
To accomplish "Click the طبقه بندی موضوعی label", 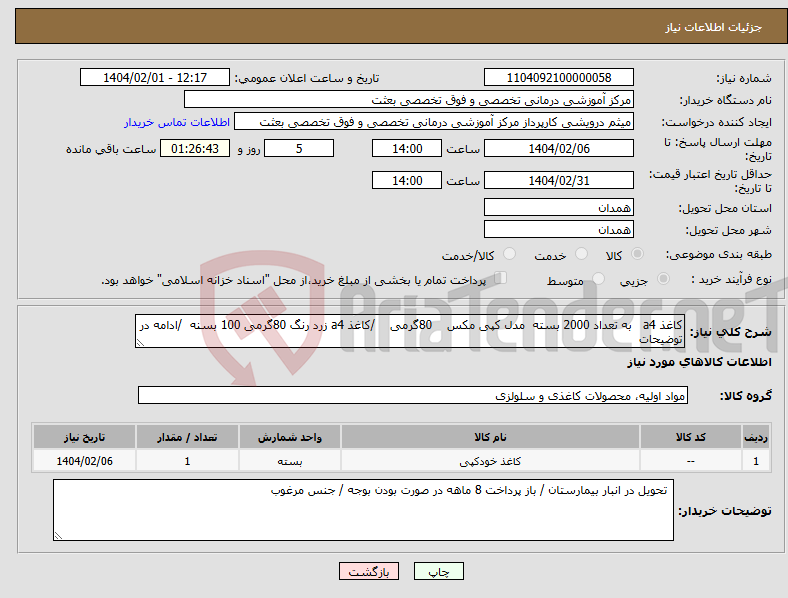I will (719, 254).
